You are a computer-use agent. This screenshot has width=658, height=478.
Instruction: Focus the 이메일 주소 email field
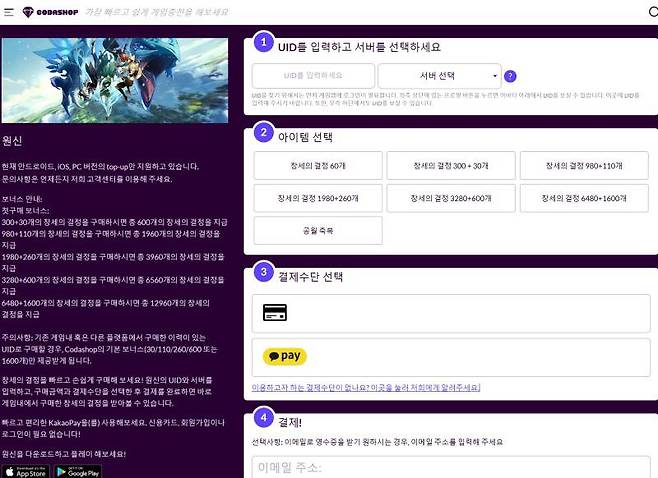tap(451, 467)
